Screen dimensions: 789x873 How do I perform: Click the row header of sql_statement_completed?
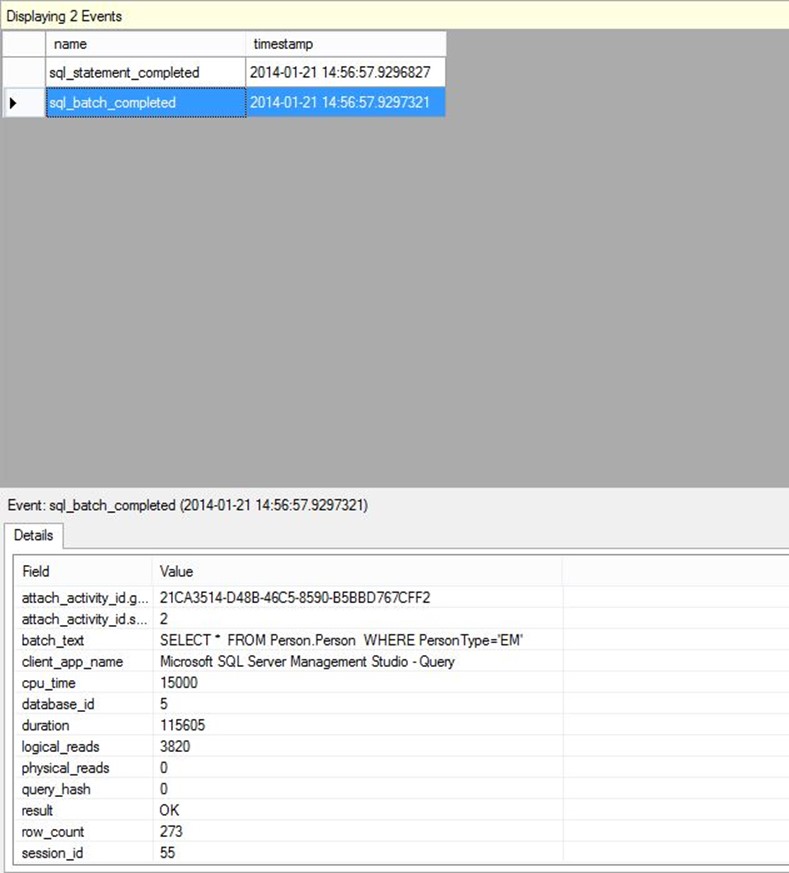point(24,72)
